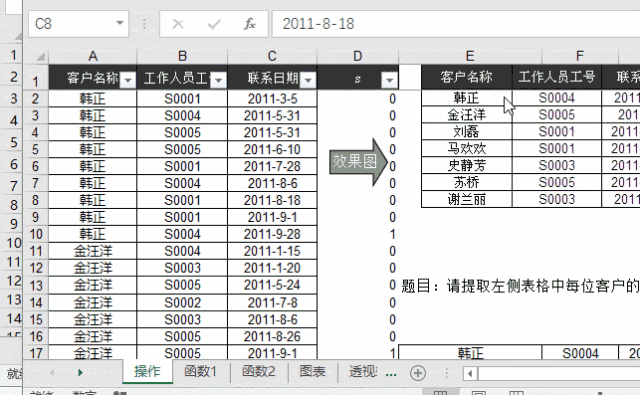Click the 马欢欢 cell in column E
The width and height of the screenshot is (640, 395).
pos(467,149)
